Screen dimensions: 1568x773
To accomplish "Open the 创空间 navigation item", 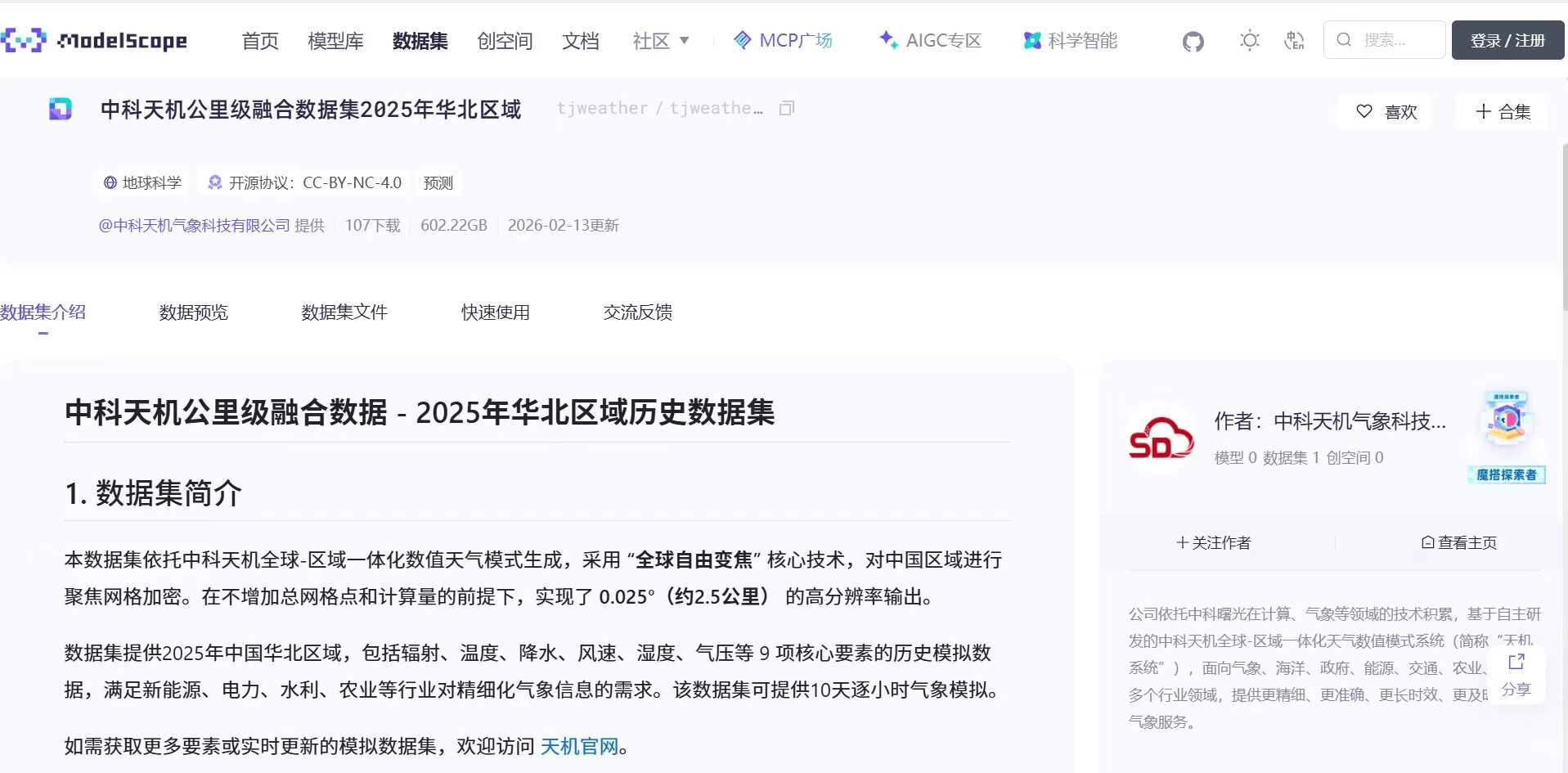I will 505,40.
